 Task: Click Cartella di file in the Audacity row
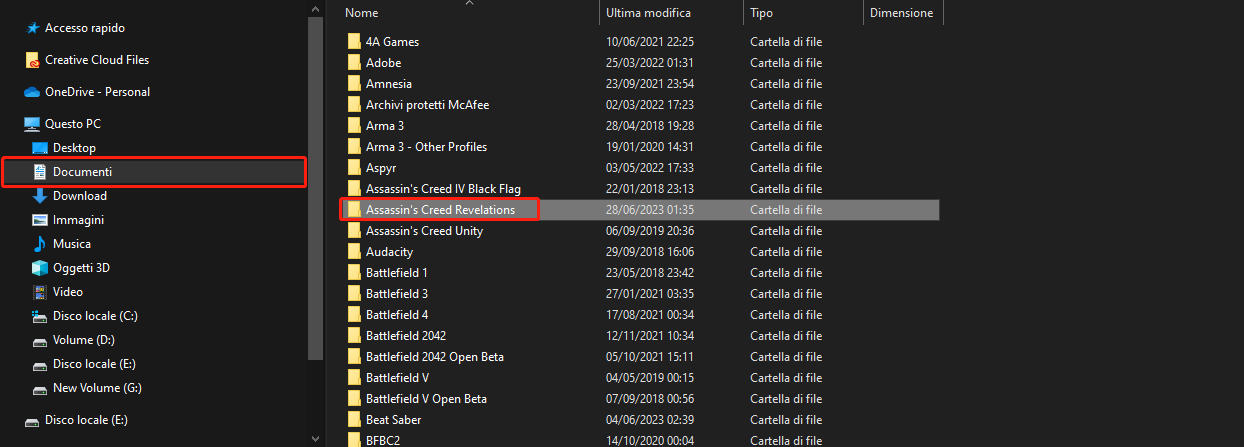pyautogui.click(x=786, y=252)
